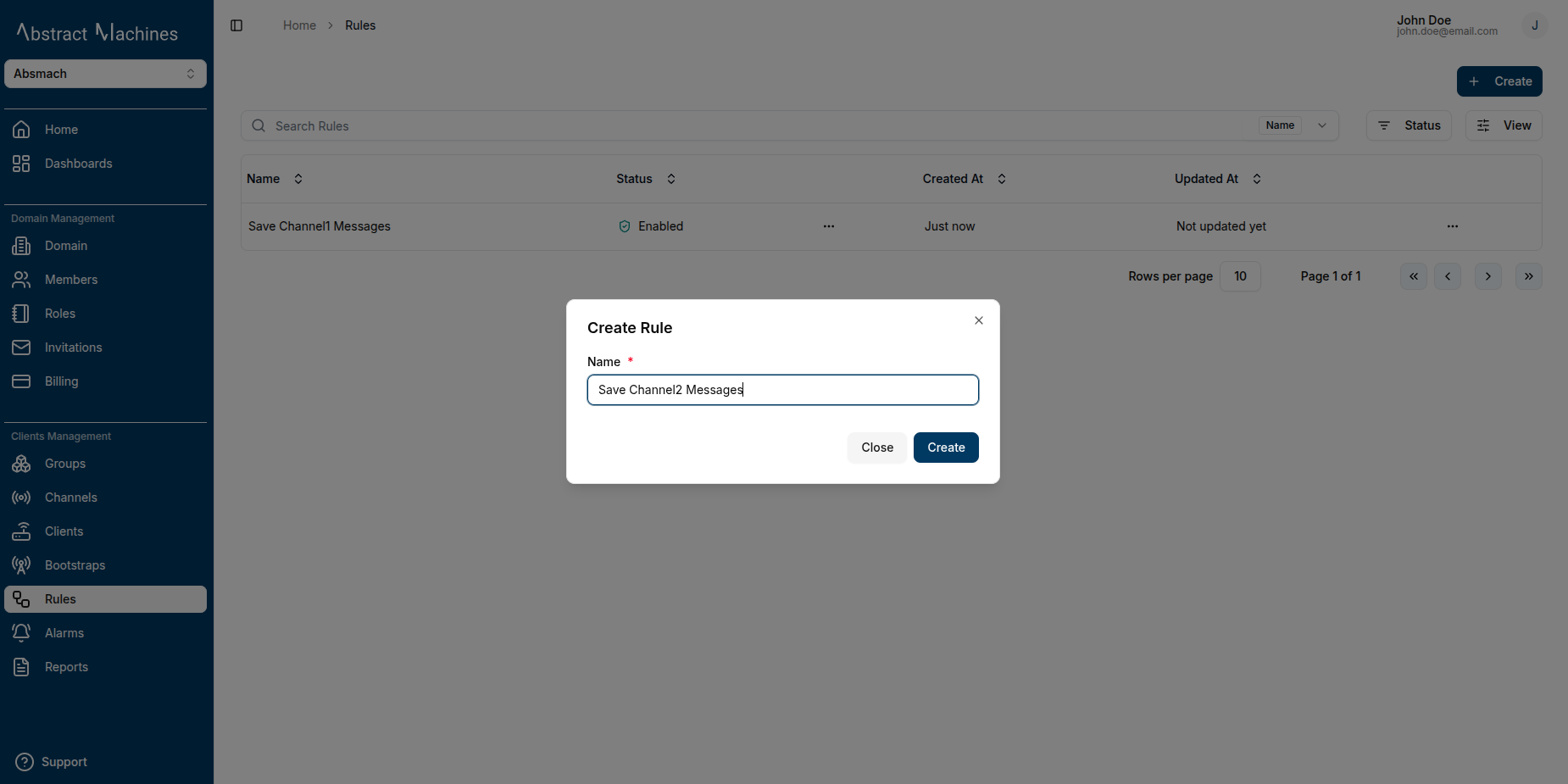Image resolution: width=1568 pixels, height=784 pixels.
Task: Click the Alarms bell icon
Action: [21, 633]
